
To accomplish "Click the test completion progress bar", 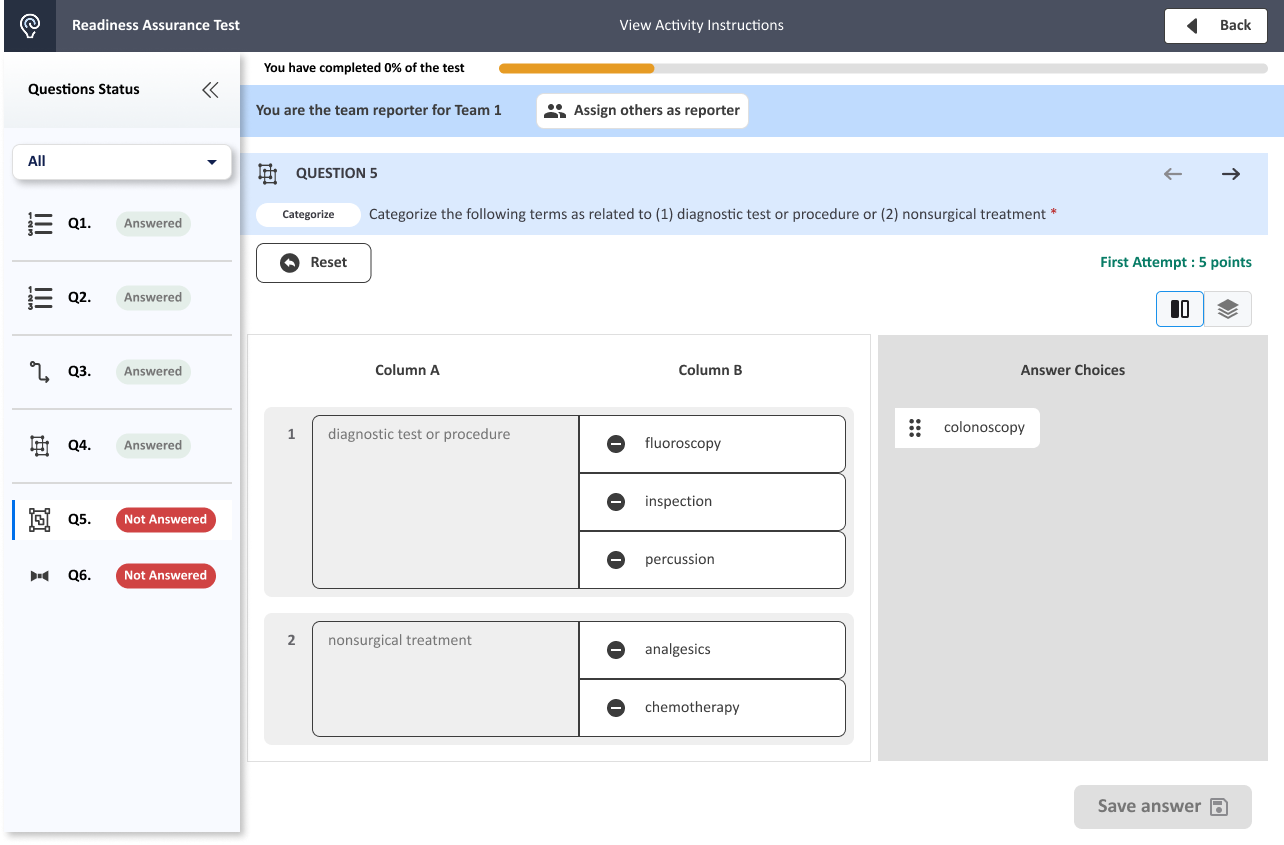I will coord(882,69).
